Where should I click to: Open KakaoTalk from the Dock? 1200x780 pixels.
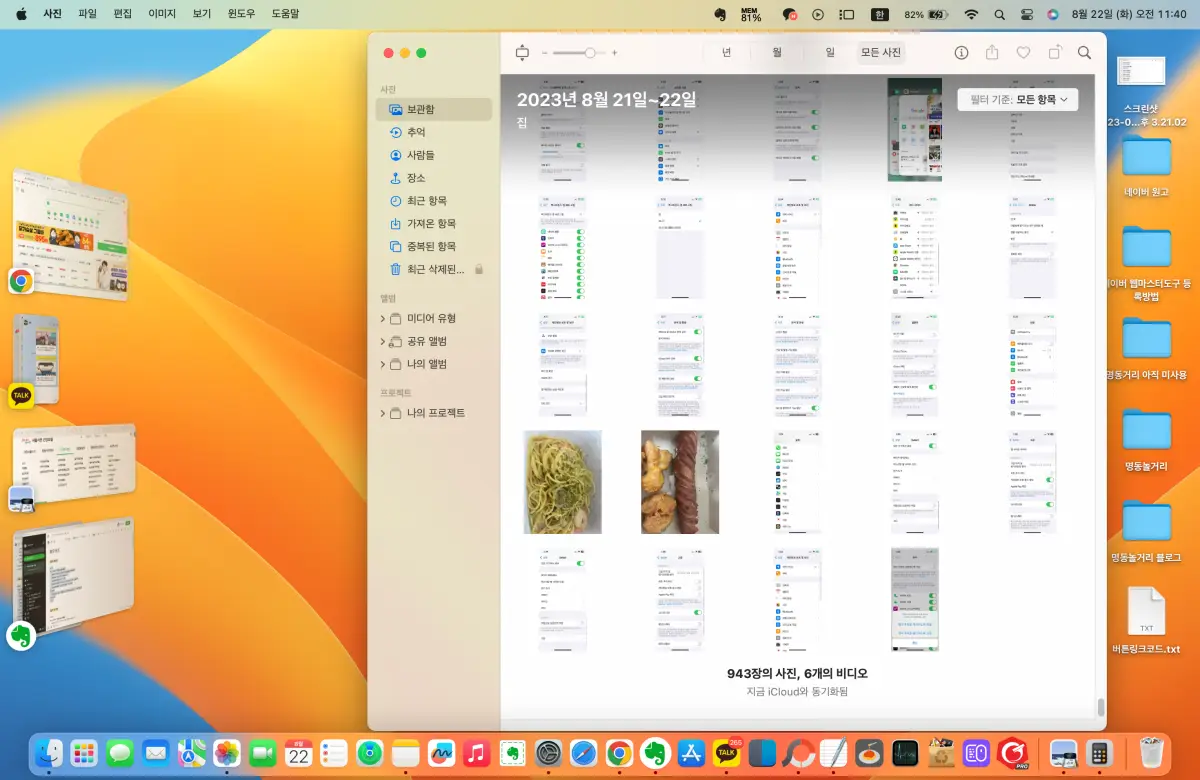726,753
